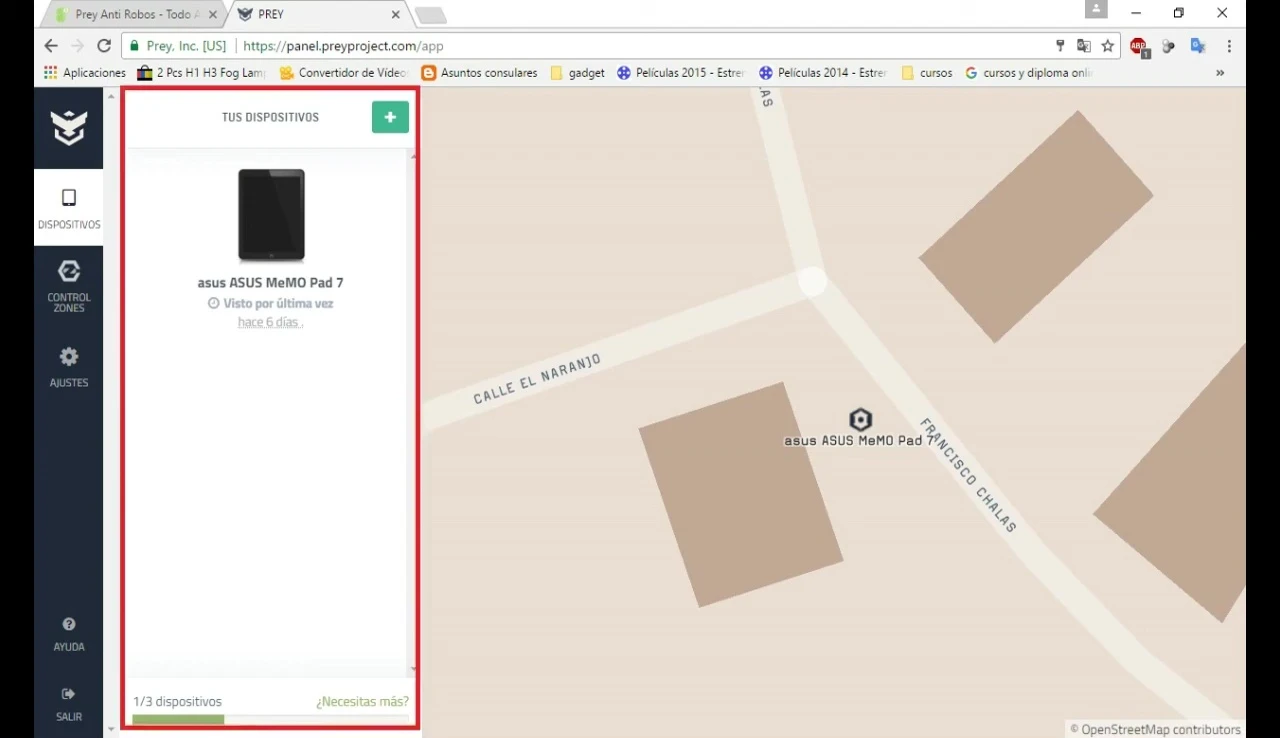Viewport: 1280px width, 738px height.
Task: Open the gadget bookmarks folder
Action: [x=578, y=73]
